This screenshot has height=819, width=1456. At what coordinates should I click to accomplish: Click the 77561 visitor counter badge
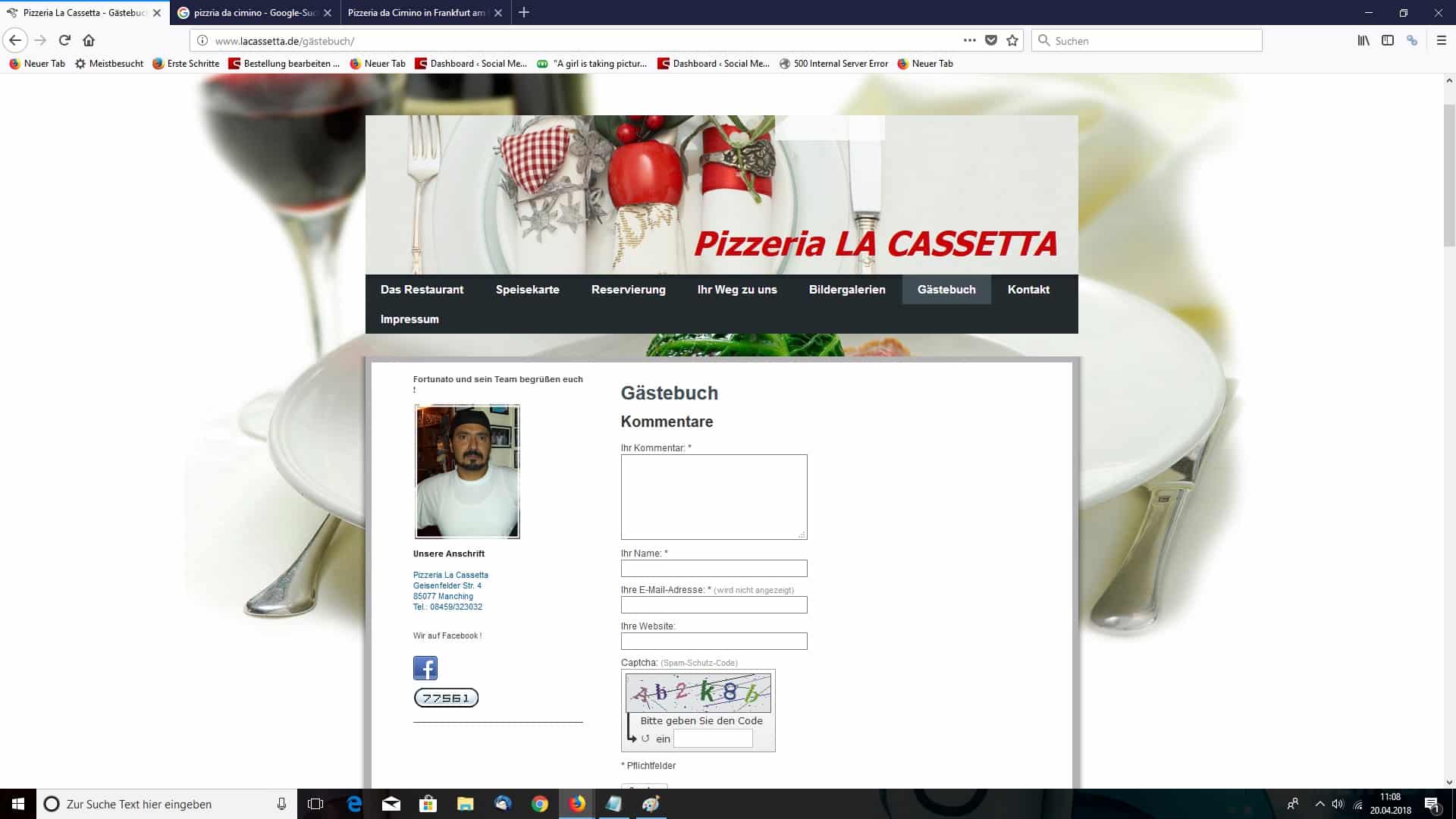tap(446, 698)
